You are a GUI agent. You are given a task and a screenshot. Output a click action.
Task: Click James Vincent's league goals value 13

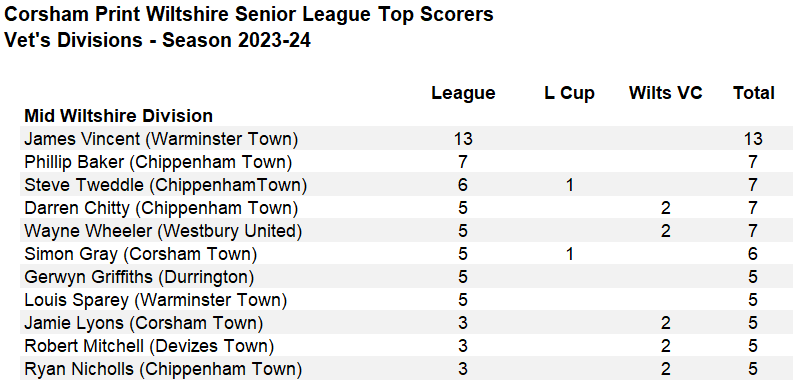(x=463, y=139)
